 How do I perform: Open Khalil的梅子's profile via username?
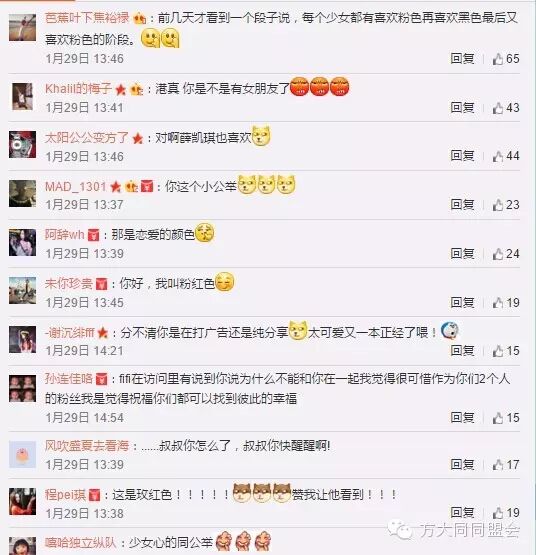point(79,88)
